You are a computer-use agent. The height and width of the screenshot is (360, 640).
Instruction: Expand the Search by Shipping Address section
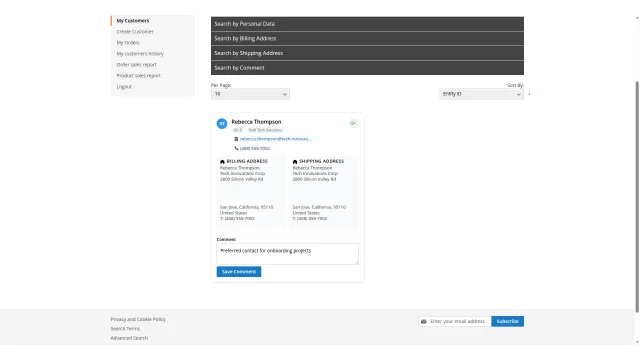(367, 53)
